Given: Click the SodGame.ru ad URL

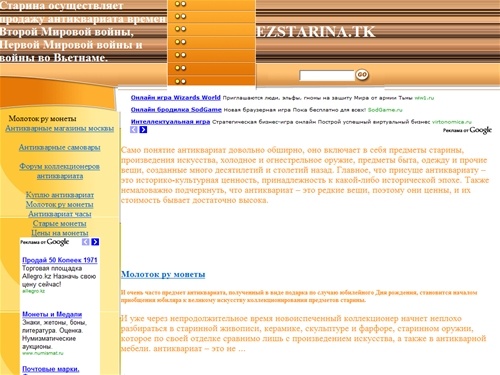Looking at the screenshot, I should click(385, 110).
